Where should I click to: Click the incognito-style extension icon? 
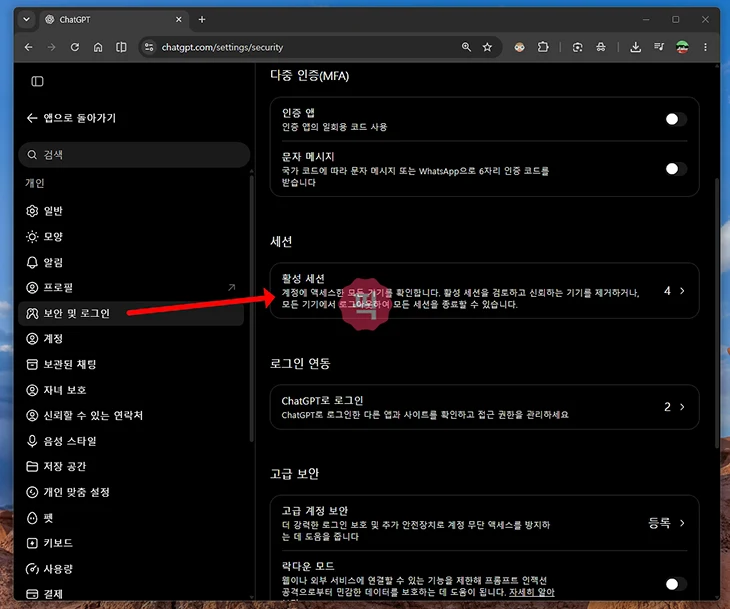click(x=601, y=47)
